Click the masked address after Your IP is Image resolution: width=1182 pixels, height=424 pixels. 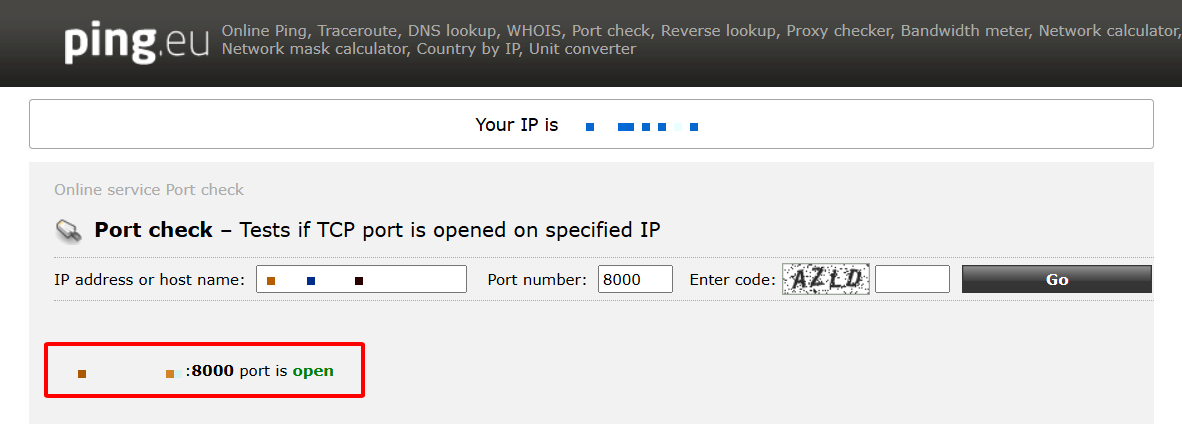point(641,126)
